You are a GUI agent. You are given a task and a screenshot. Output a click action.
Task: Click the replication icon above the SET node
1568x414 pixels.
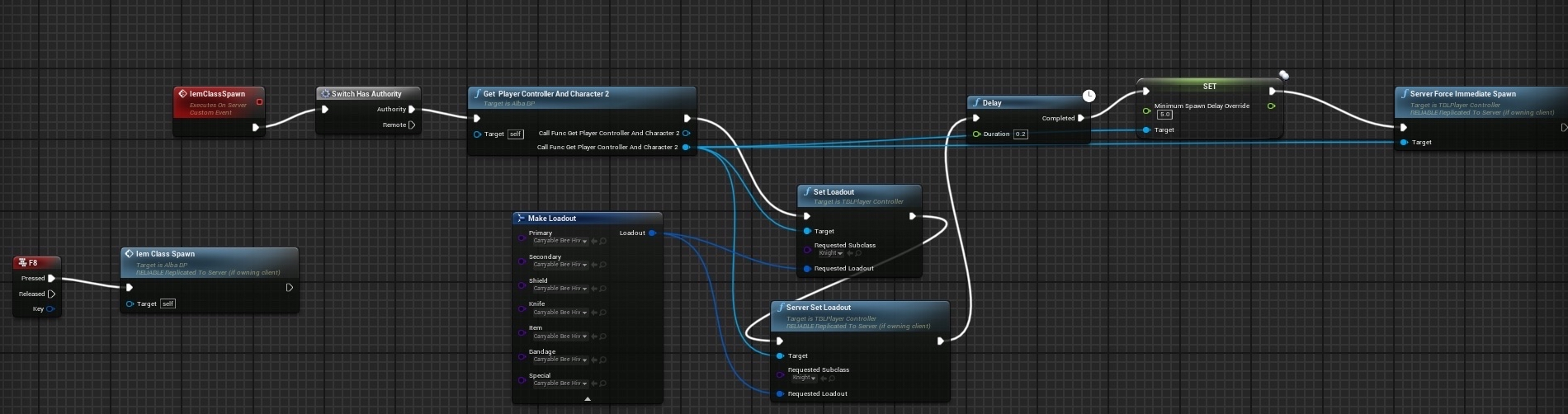[x=1283, y=75]
